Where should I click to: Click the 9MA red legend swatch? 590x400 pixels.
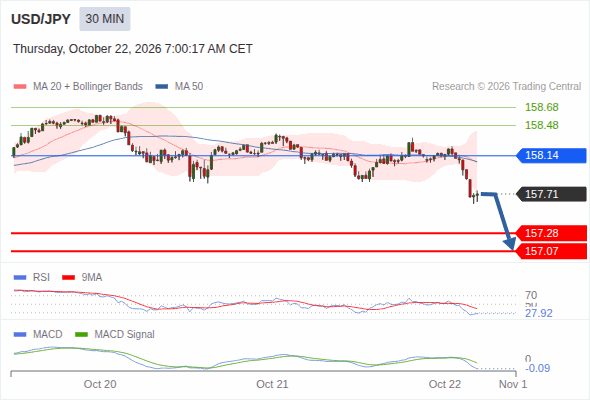[68, 278]
